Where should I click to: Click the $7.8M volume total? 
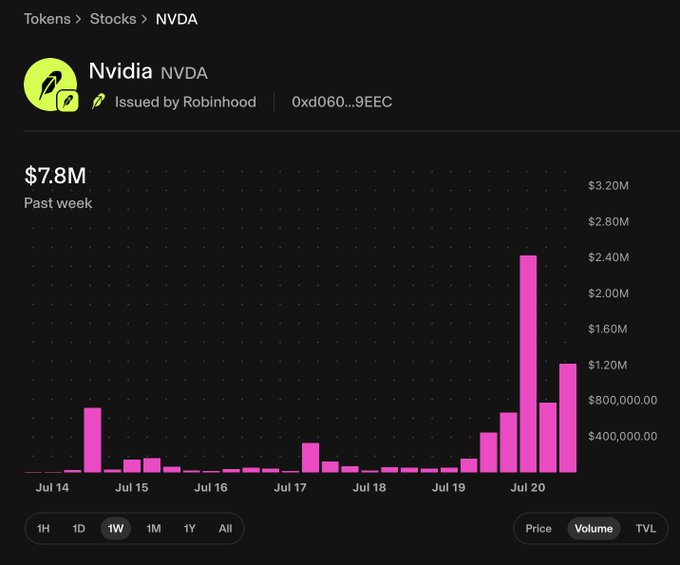point(55,176)
